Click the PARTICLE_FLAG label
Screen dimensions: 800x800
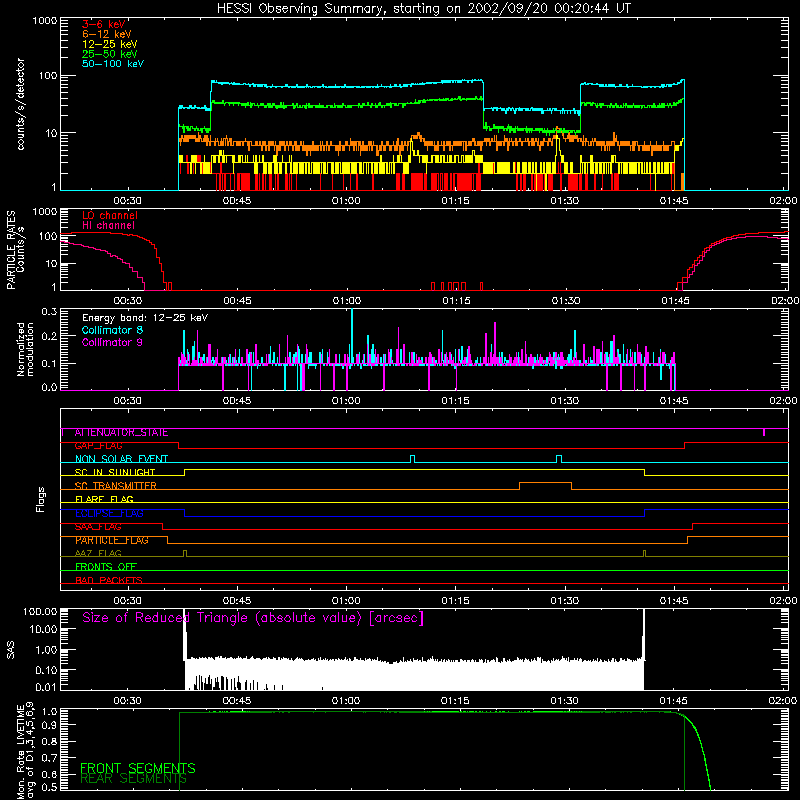coord(112,540)
